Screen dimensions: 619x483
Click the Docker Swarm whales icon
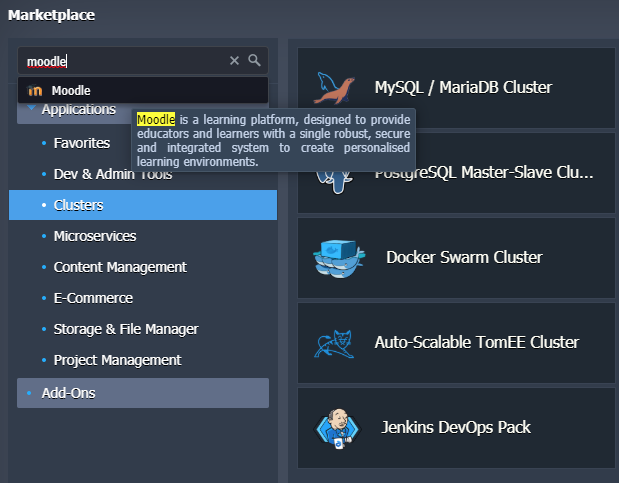click(x=339, y=258)
